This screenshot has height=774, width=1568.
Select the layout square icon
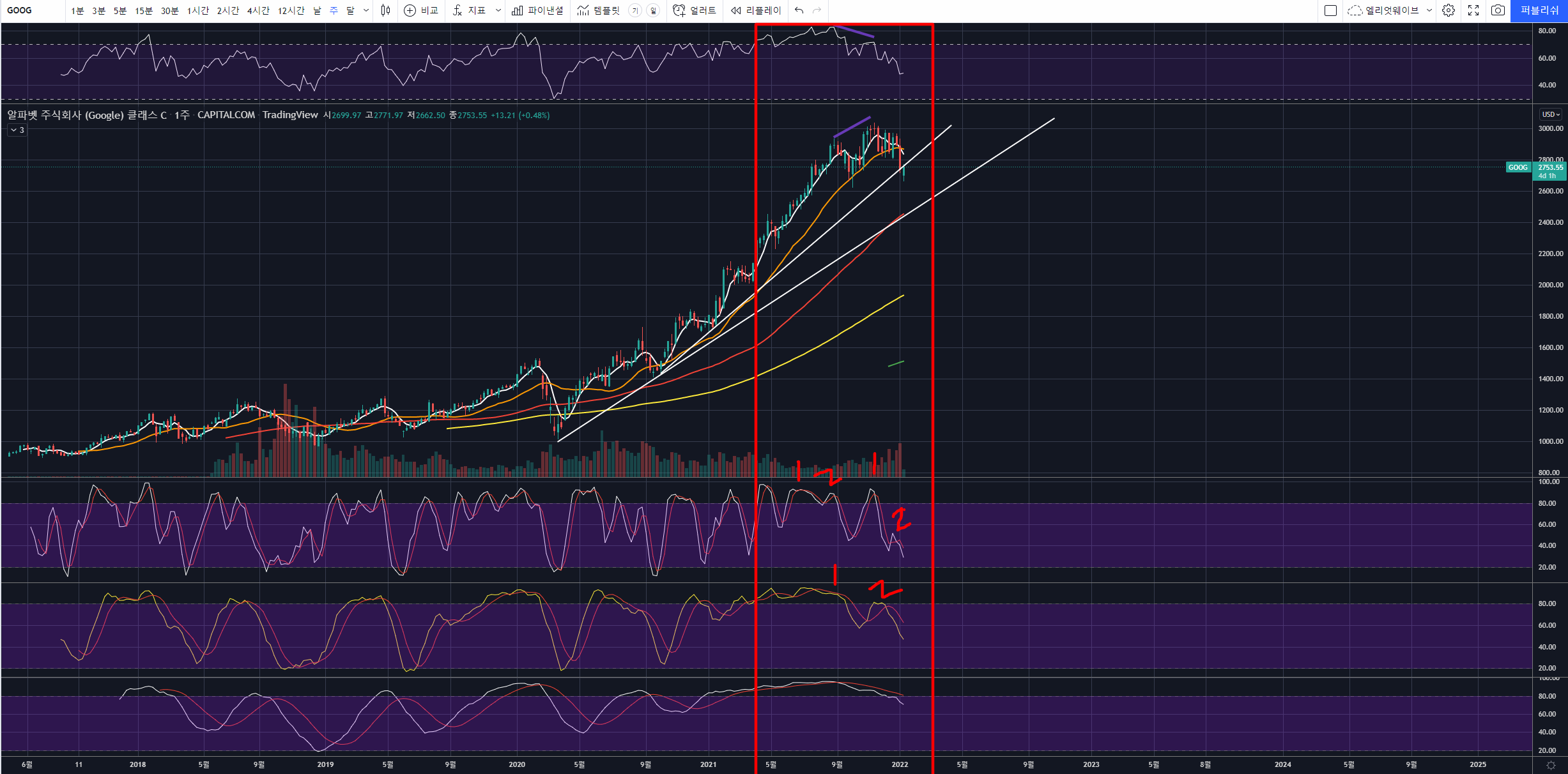[1330, 10]
